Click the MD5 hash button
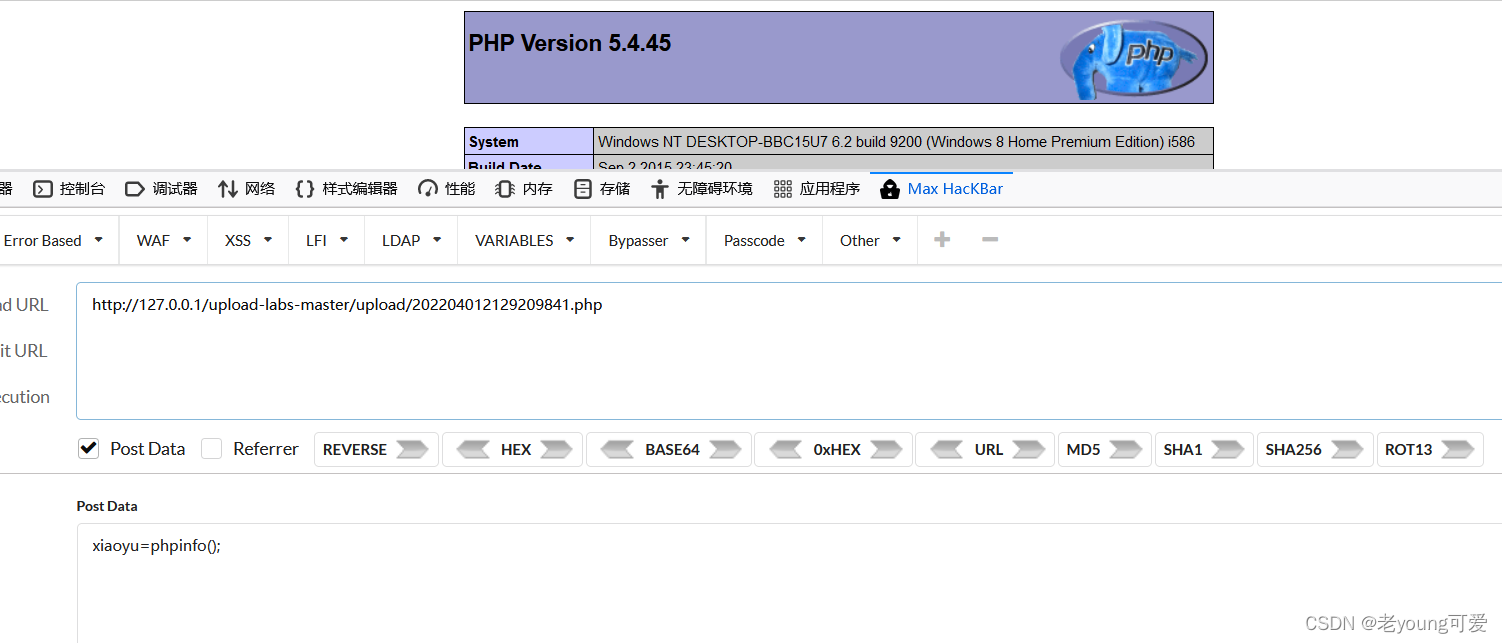Viewport: 1502px width, 643px height. click(x=1104, y=450)
